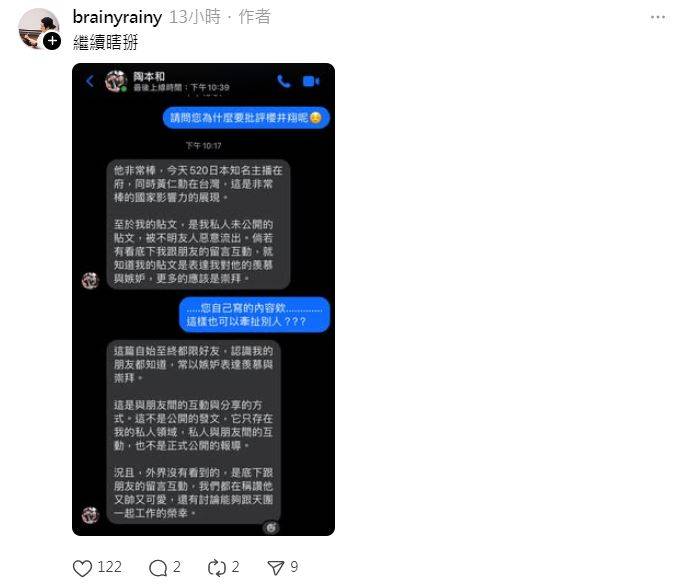Repost using the circular arrows icon
Image resolution: width=693 pixels, height=587 pixels.
point(217,568)
